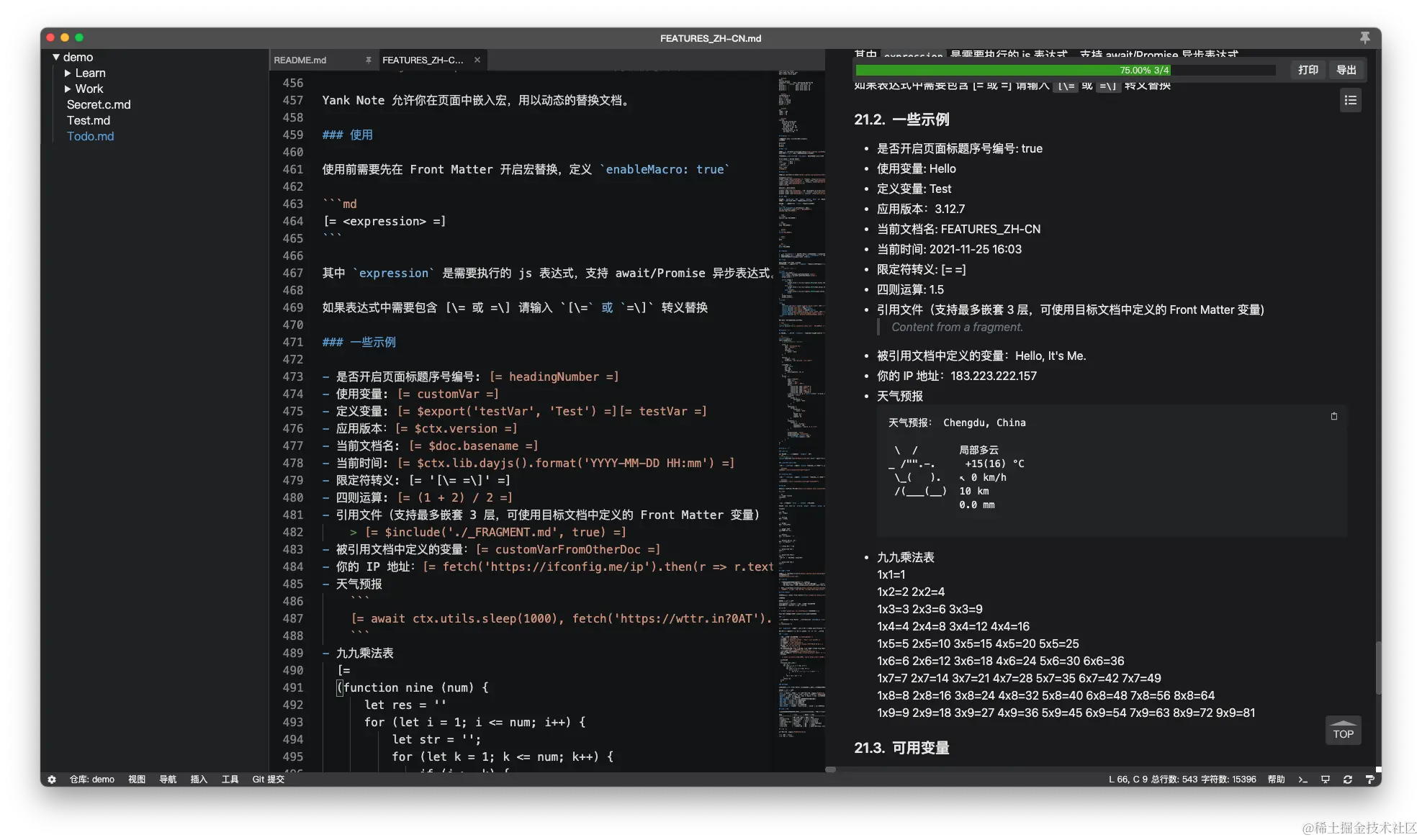Click the 导出 export button
Image resolution: width=1422 pixels, height=840 pixels.
pos(1346,70)
